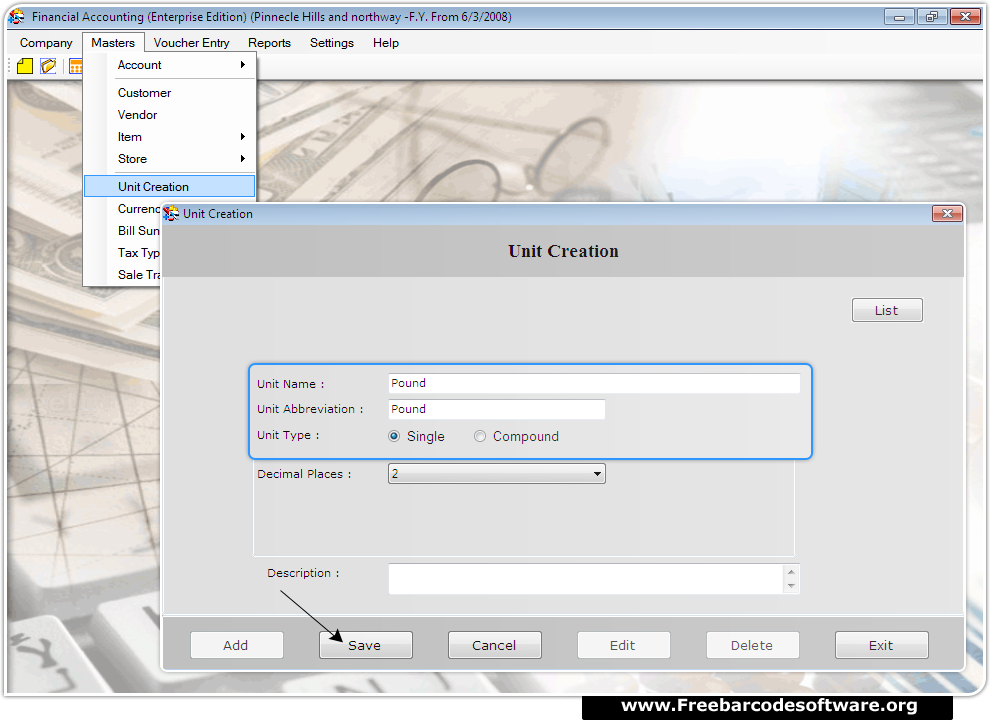The height and width of the screenshot is (720, 990).
Task: Click the Add button
Action: click(236, 645)
